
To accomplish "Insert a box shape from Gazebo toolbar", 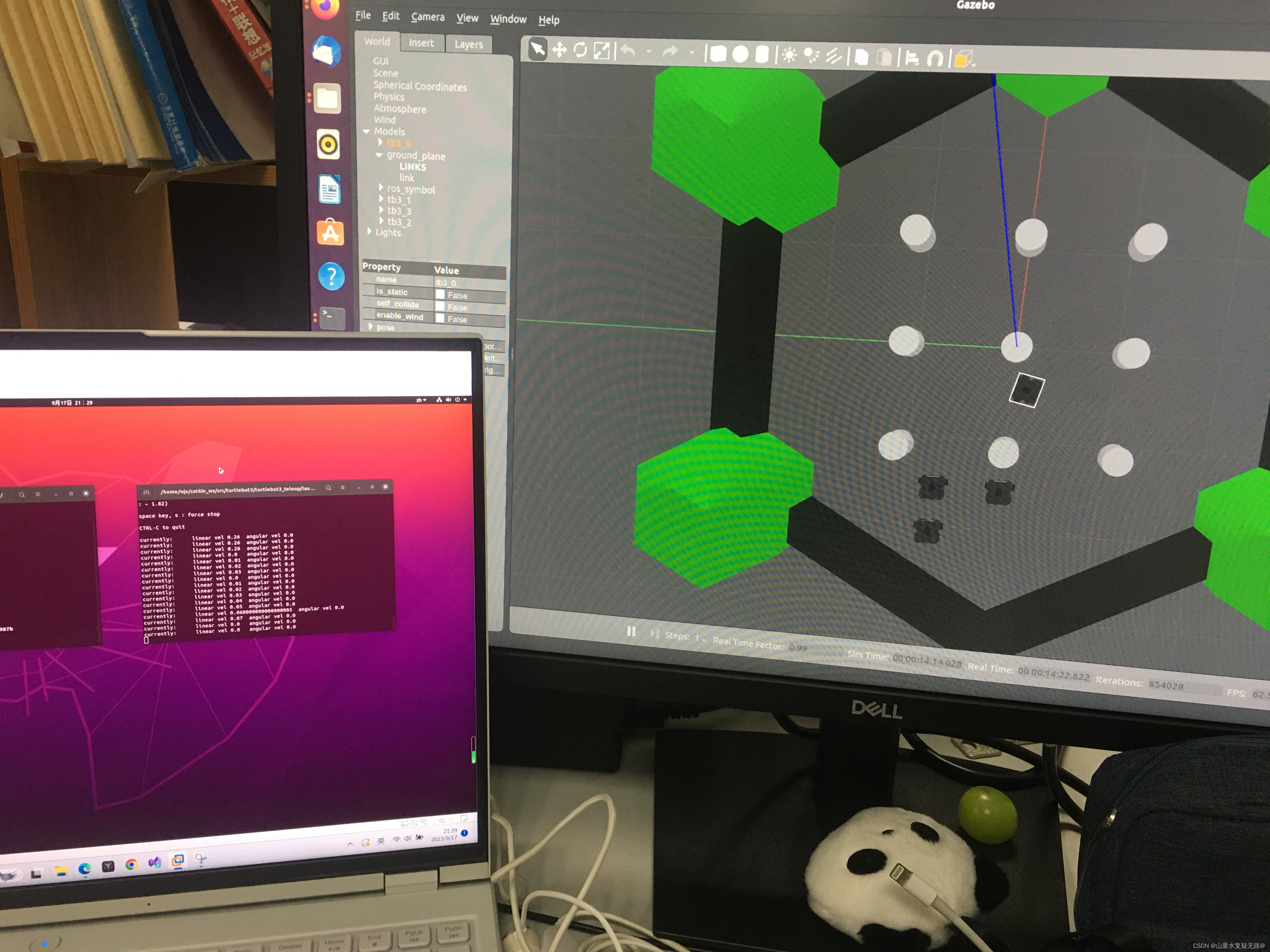I will 718,54.
